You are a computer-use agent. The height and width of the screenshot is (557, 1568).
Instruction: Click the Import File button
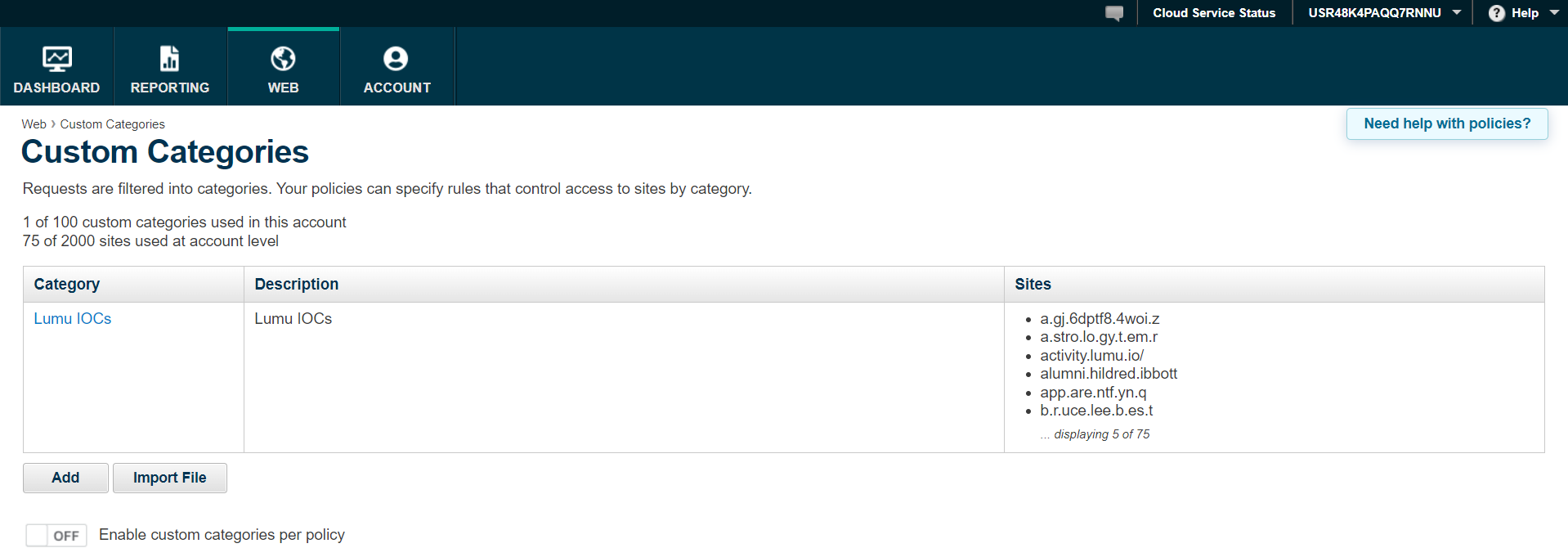tap(169, 478)
